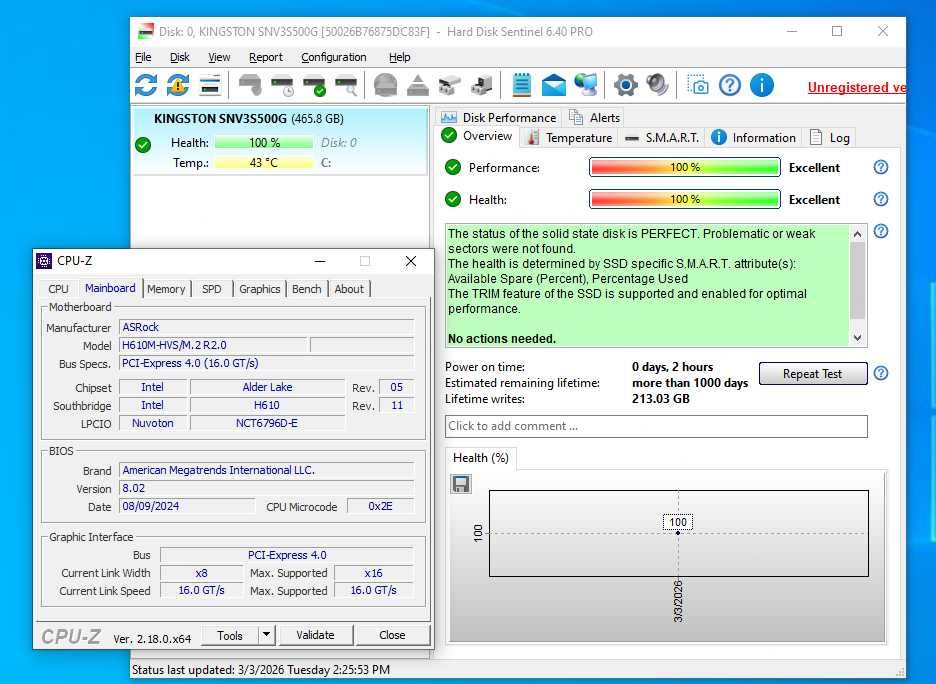Open the Tools dropdown arrow in CPU-Z
The height and width of the screenshot is (684, 936).
266,635
